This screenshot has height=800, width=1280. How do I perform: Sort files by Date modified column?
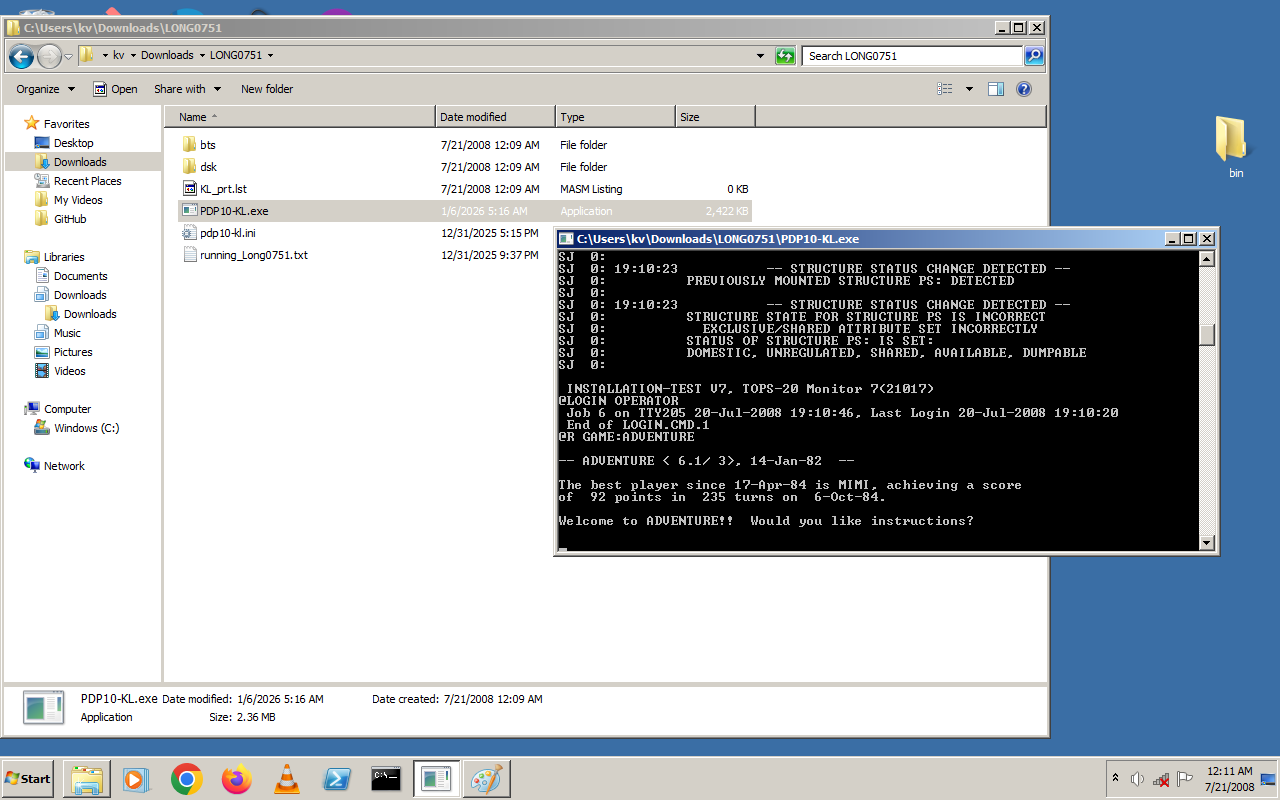tap(494, 117)
